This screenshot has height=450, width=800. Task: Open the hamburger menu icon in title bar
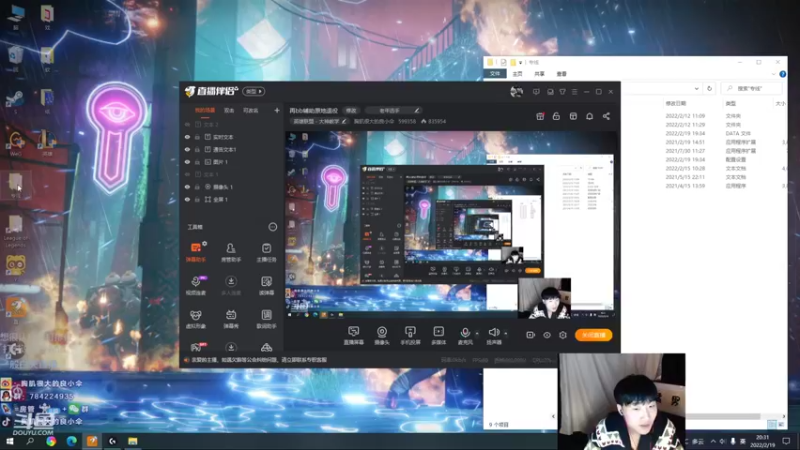click(574, 92)
